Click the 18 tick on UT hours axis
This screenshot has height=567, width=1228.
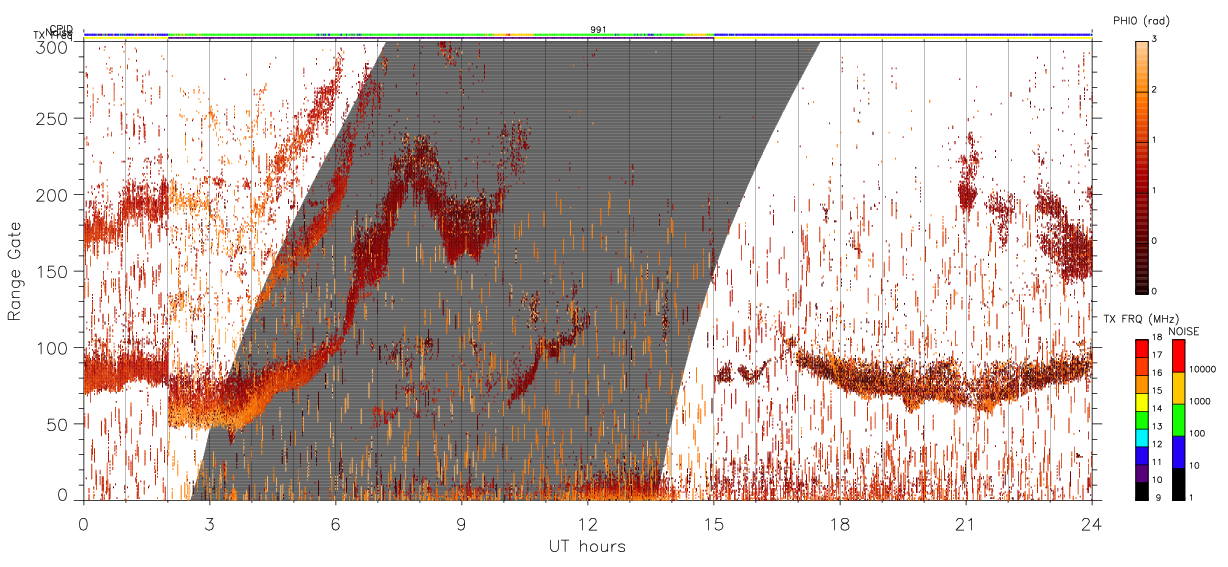pos(839,523)
